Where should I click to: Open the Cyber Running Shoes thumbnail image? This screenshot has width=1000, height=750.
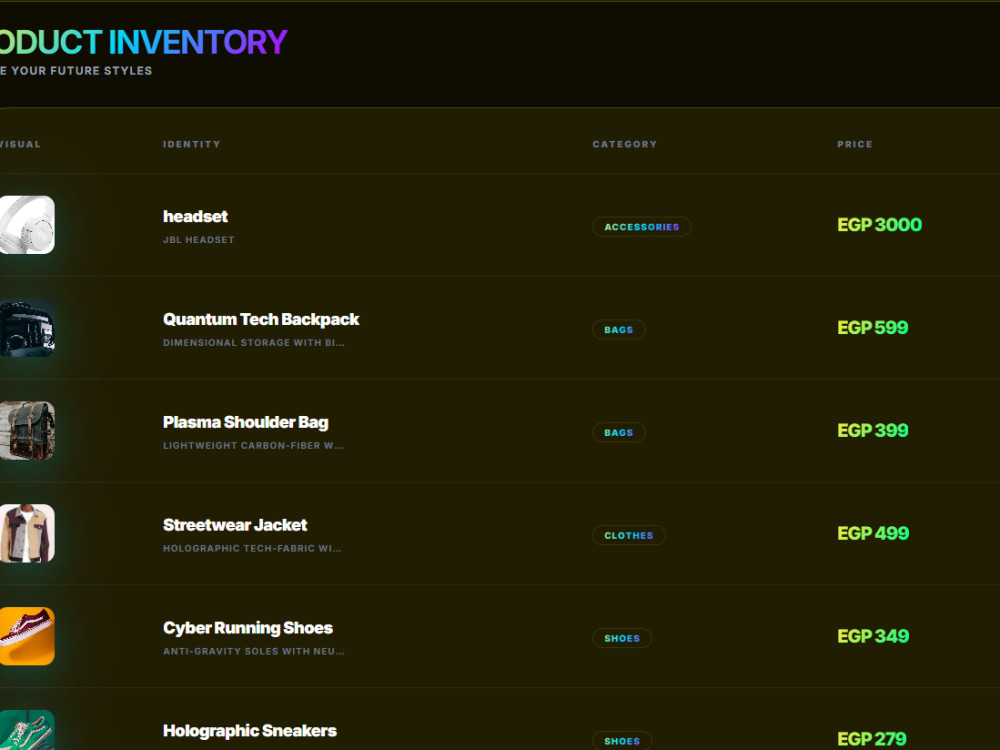(27, 636)
